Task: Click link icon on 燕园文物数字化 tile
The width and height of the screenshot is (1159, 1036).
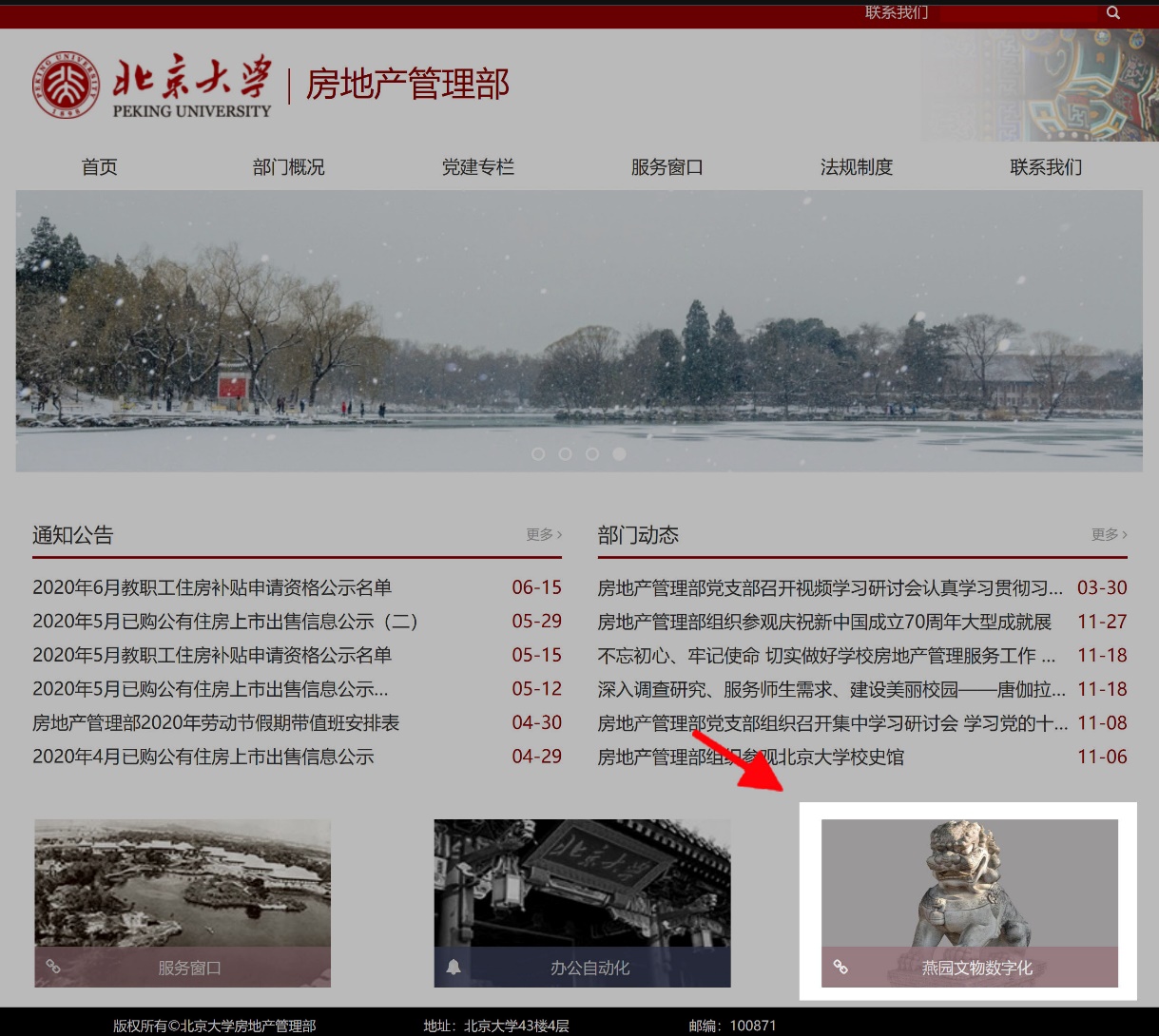Action: coord(840,967)
